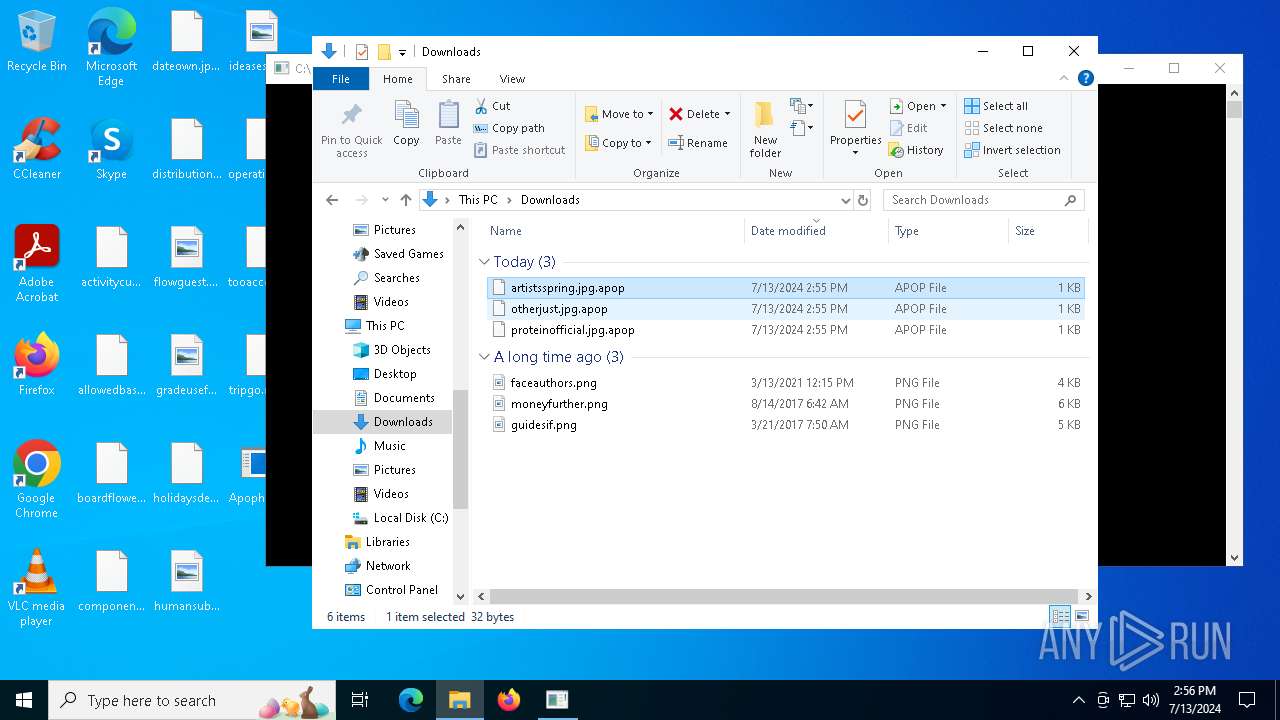Switch to the View ribbon tab
1280x720 pixels.
(x=512, y=79)
